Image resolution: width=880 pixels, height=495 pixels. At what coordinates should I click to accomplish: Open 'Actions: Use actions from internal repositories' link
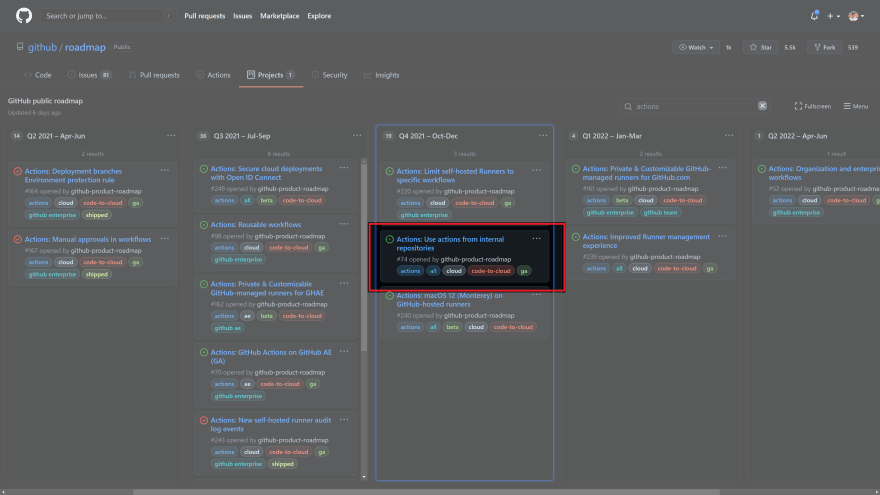click(450, 244)
